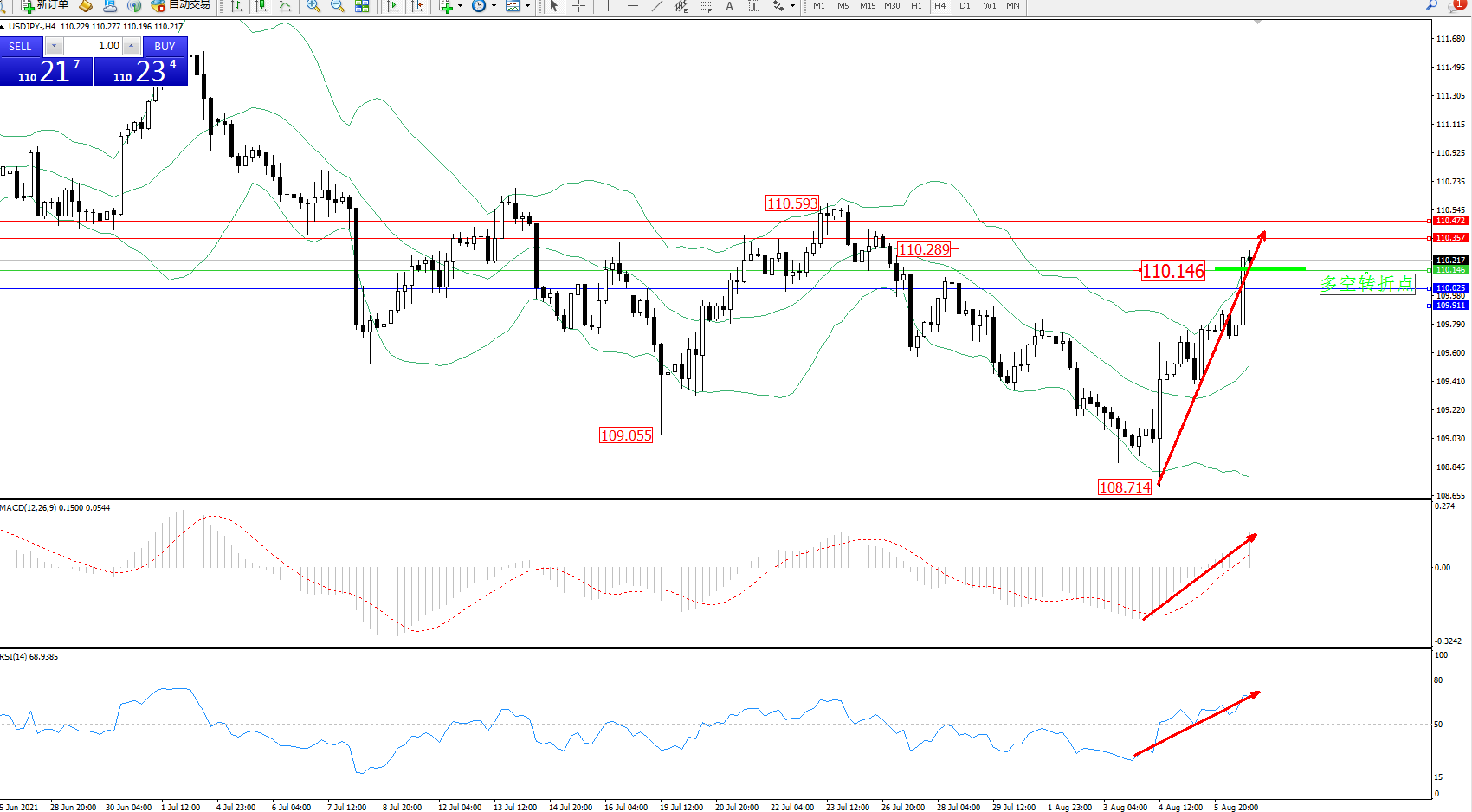The width and height of the screenshot is (1472, 812).
Task: Open the search magnifier in toolbar
Action: [x=1431, y=6]
